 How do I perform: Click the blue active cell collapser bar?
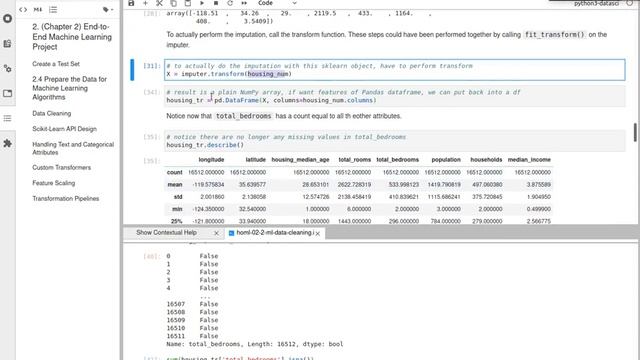coord(132,70)
